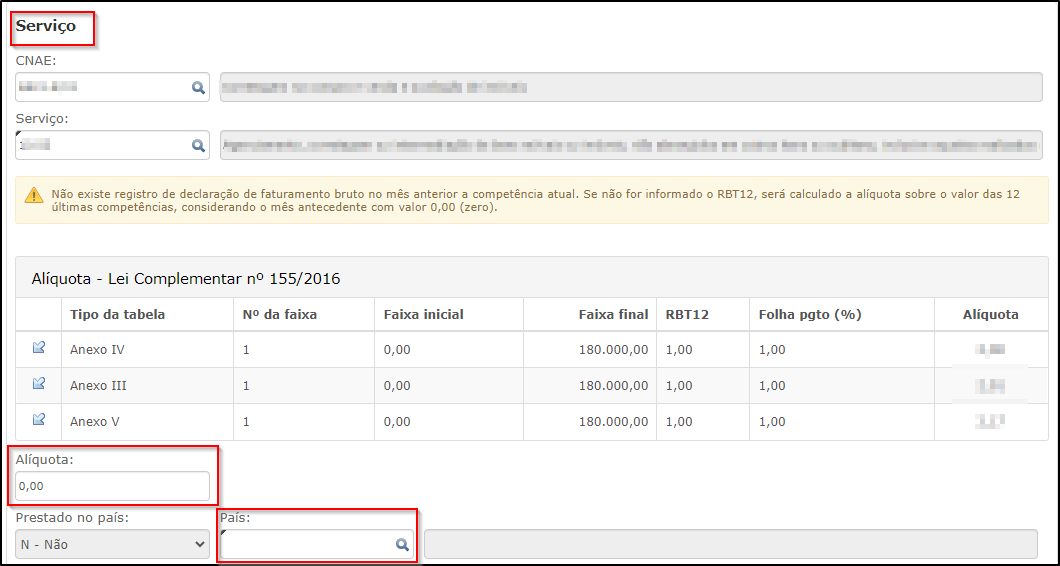This screenshot has width=1060, height=566.
Task: Click the Nº da faixa column header
Action: pos(279,314)
